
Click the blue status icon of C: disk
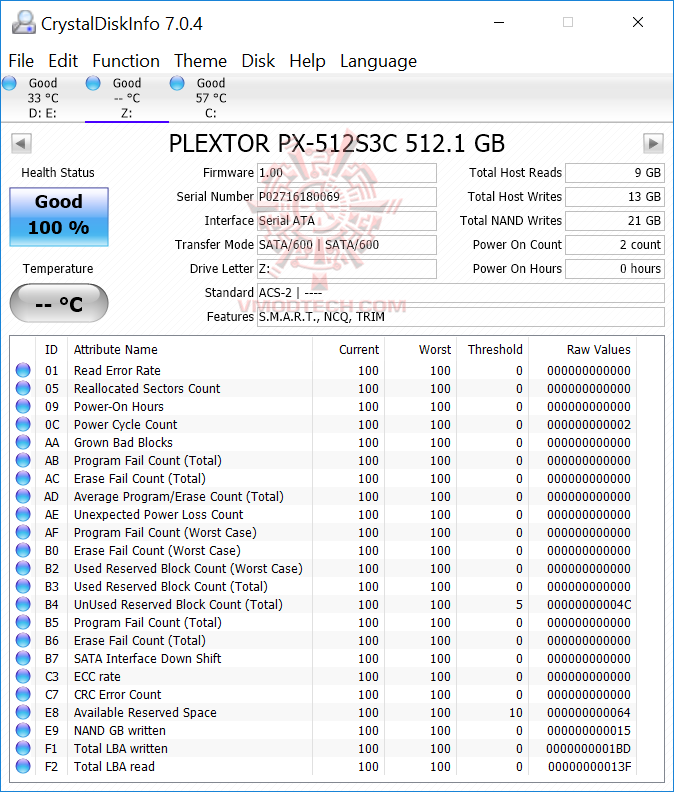point(177,83)
